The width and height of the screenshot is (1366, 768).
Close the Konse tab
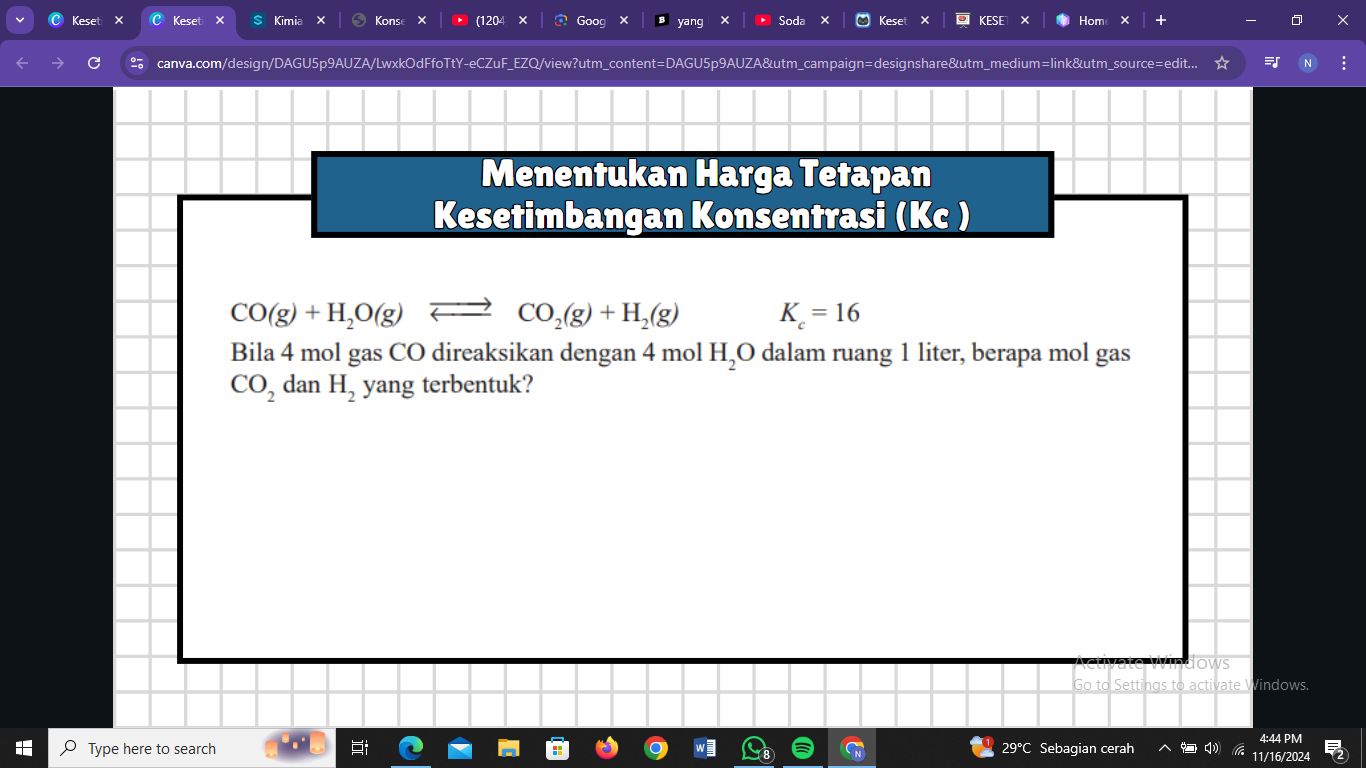[422, 20]
